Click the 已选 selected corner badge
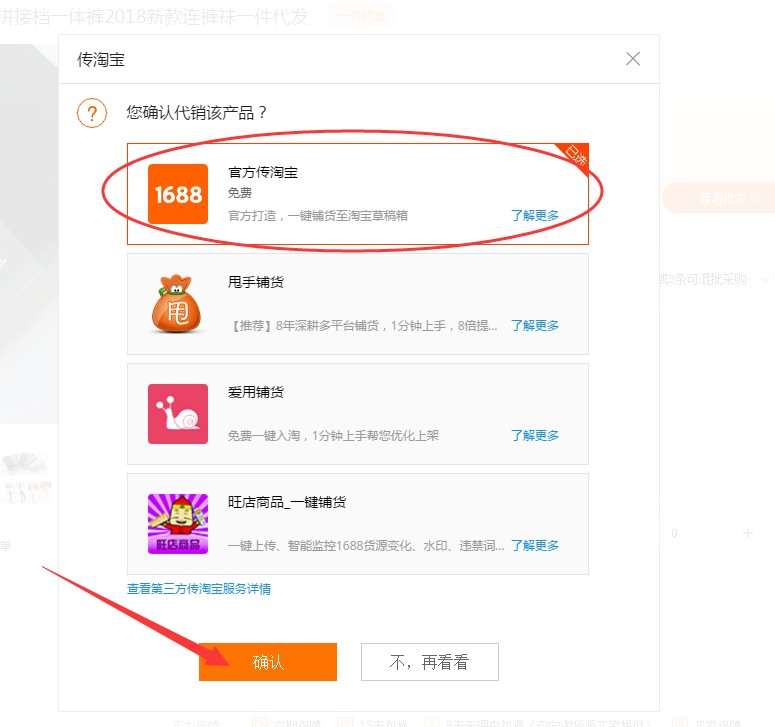Viewport: 775px width, 727px height. click(x=574, y=157)
